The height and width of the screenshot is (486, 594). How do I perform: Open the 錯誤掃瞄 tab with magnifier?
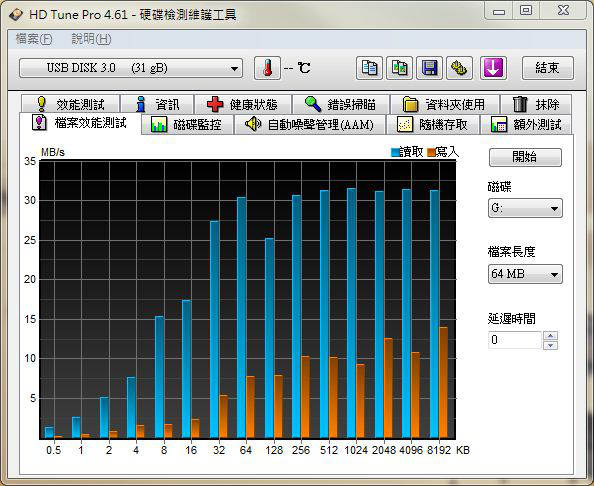click(x=341, y=104)
